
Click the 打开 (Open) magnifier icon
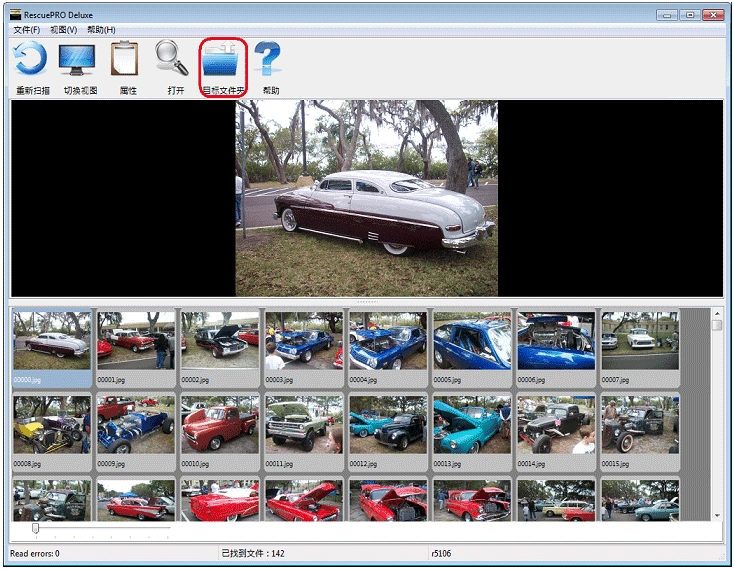pyautogui.click(x=173, y=60)
